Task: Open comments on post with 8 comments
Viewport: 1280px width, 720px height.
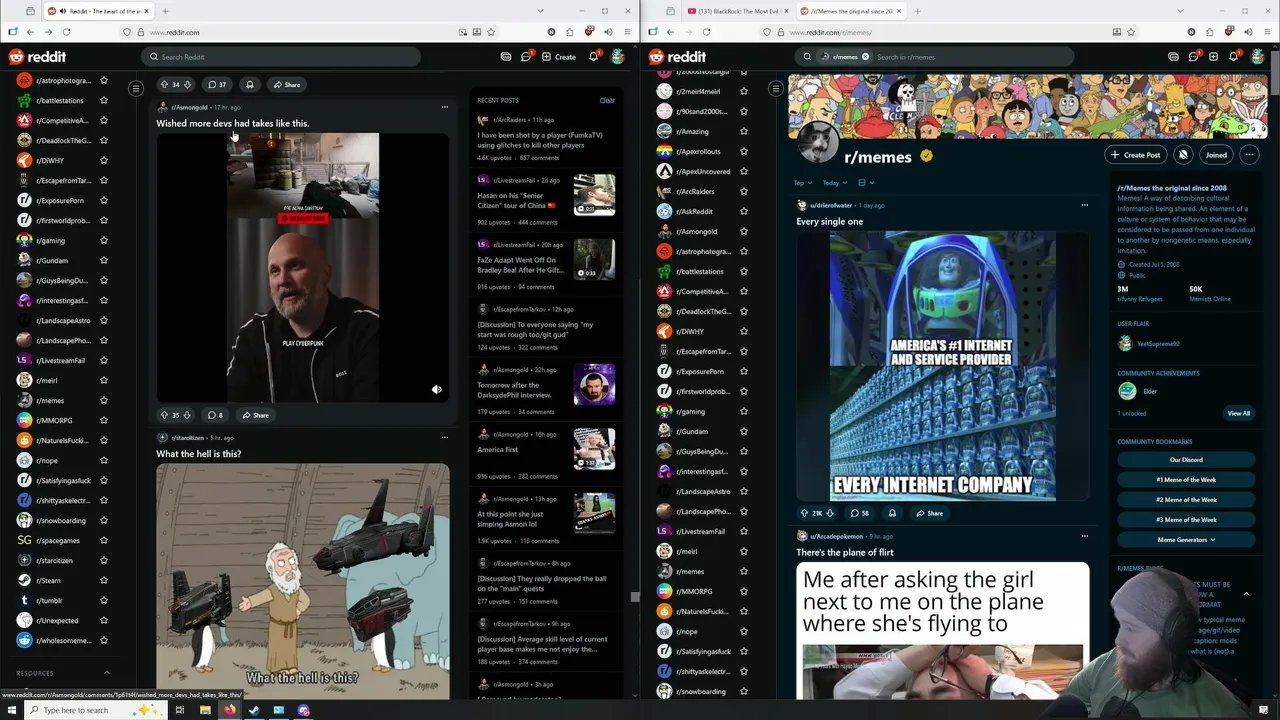Action: coord(215,415)
